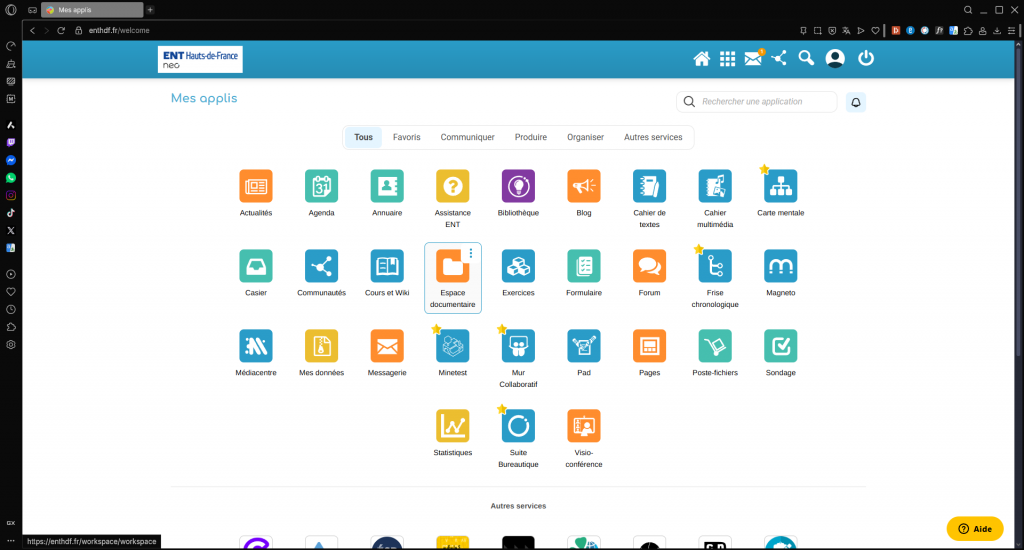This screenshot has height=550, width=1024.
Task: Click the yellow Aide help button
Action: tap(974, 529)
